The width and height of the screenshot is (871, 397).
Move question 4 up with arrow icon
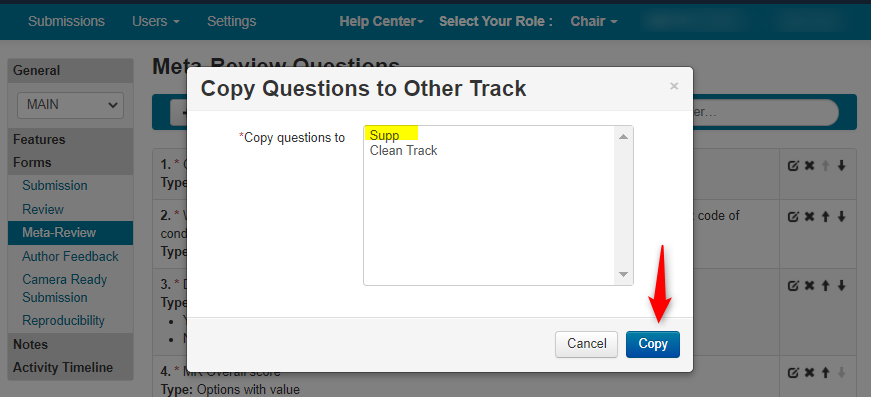click(x=825, y=373)
